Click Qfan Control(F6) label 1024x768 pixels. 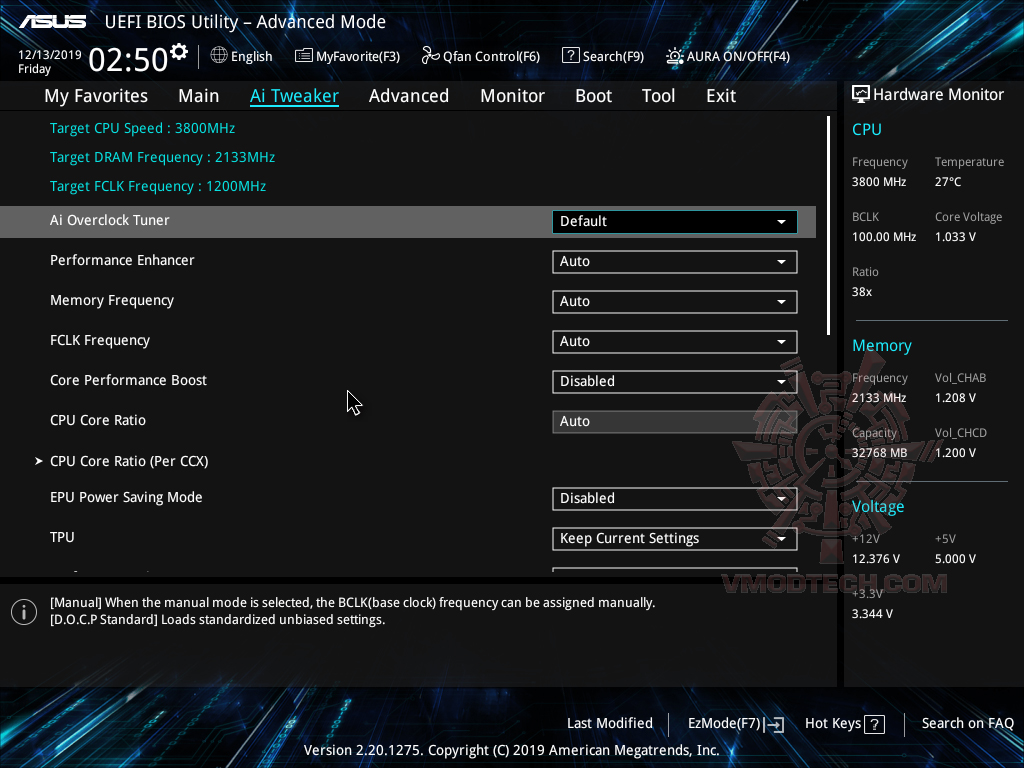coord(491,56)
